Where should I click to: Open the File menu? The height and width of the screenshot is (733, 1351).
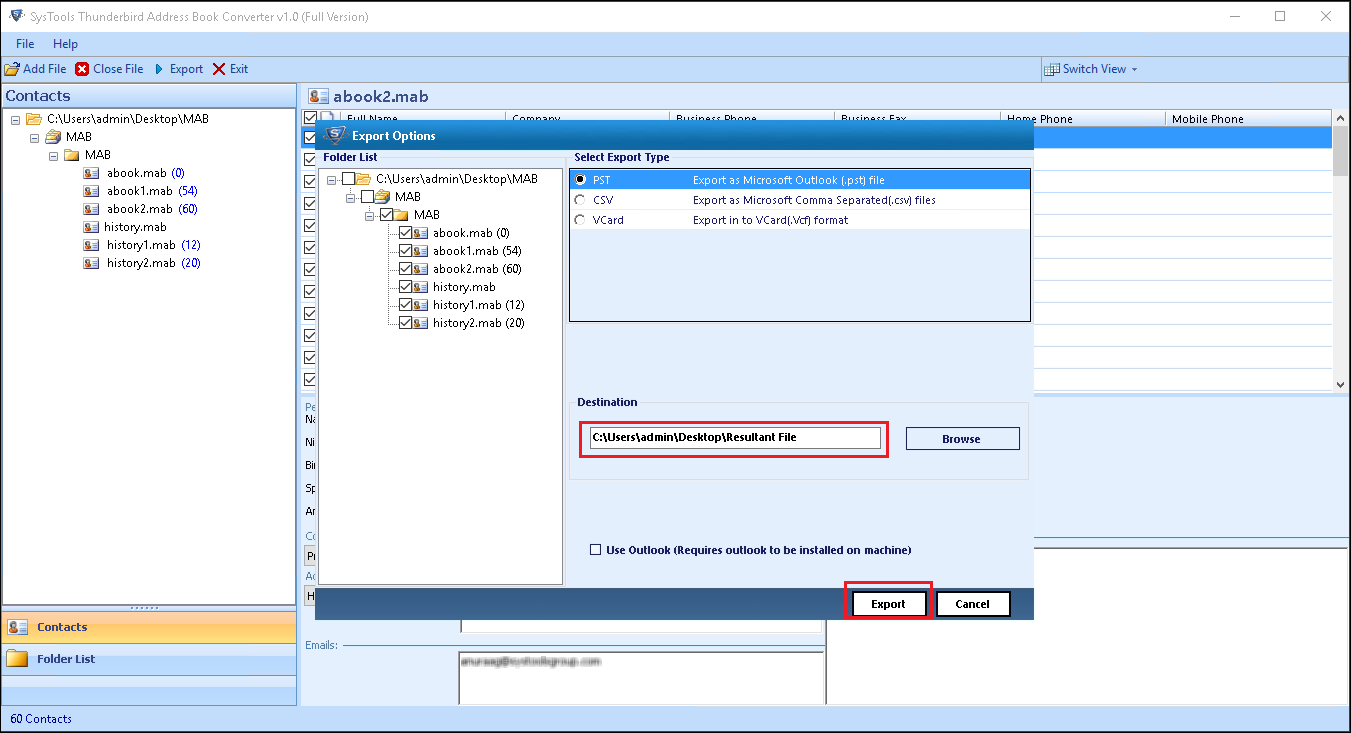pyautogui.click(x=24, y=43)
